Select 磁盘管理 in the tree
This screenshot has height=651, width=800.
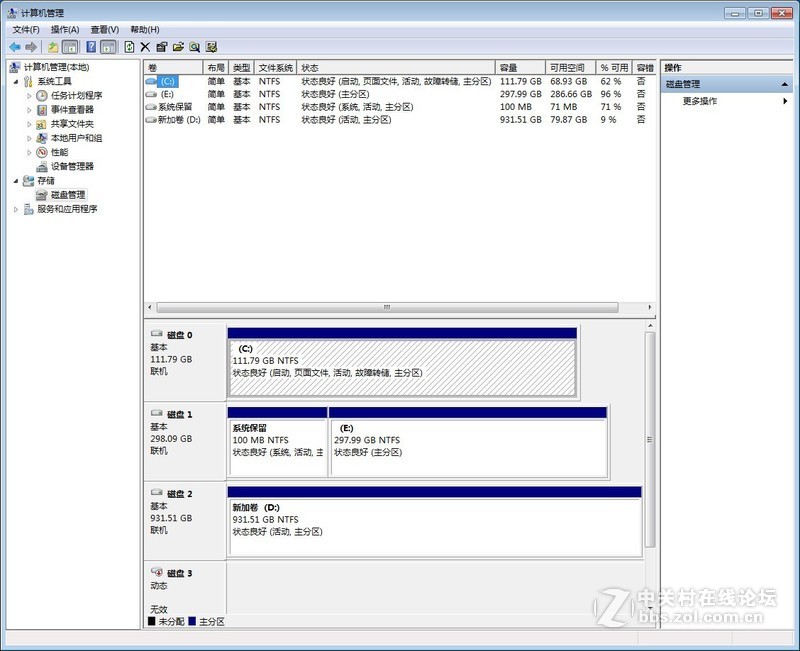coord(68,195)
